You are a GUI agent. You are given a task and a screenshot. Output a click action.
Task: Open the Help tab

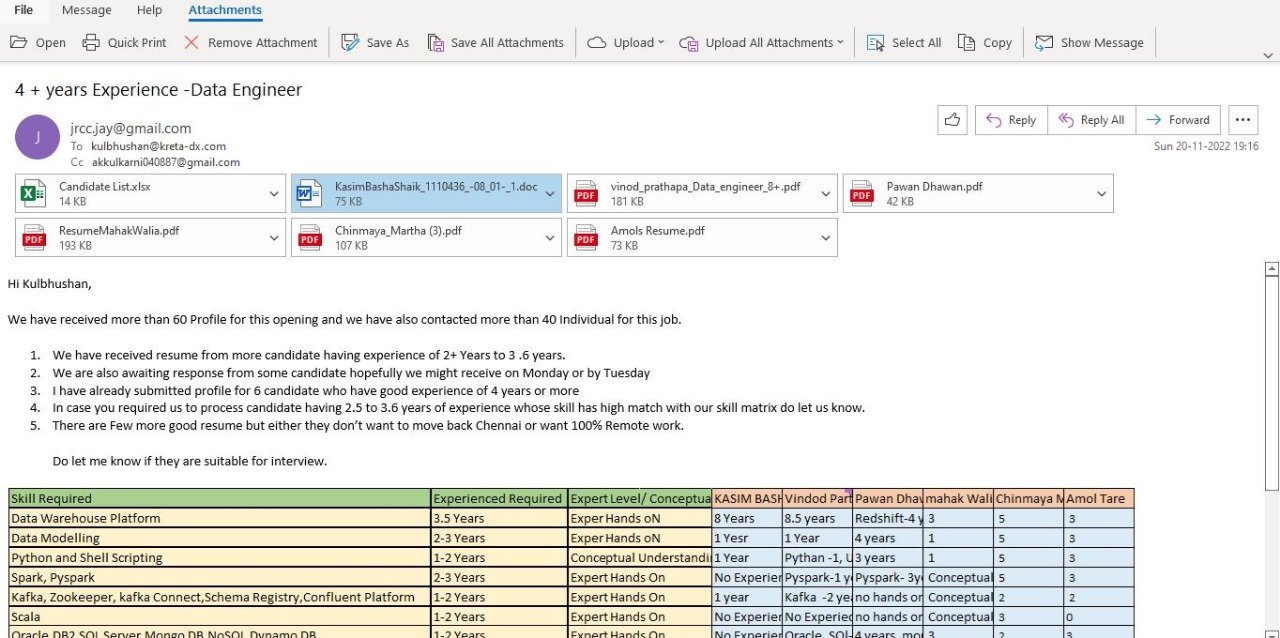149,10
